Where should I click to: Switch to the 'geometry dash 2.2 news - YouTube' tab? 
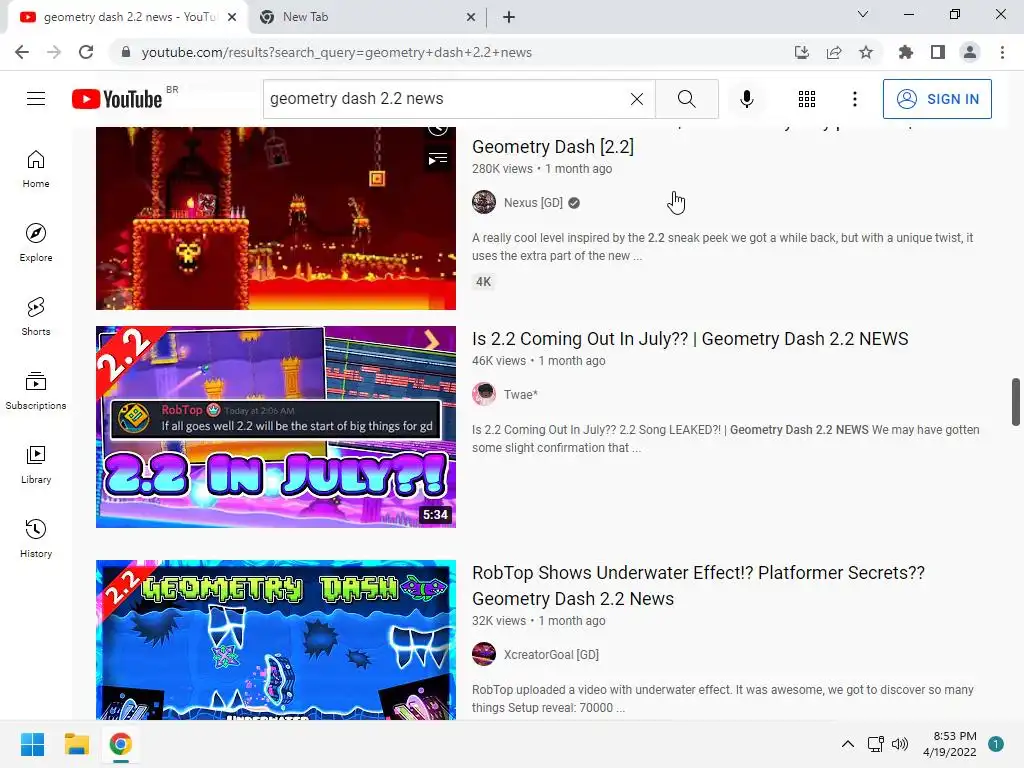tap(128, 17)
